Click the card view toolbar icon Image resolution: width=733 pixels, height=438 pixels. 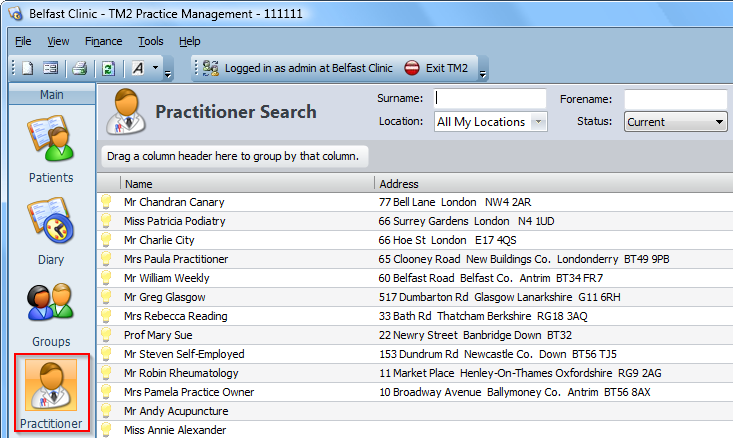tap(50, 68)
